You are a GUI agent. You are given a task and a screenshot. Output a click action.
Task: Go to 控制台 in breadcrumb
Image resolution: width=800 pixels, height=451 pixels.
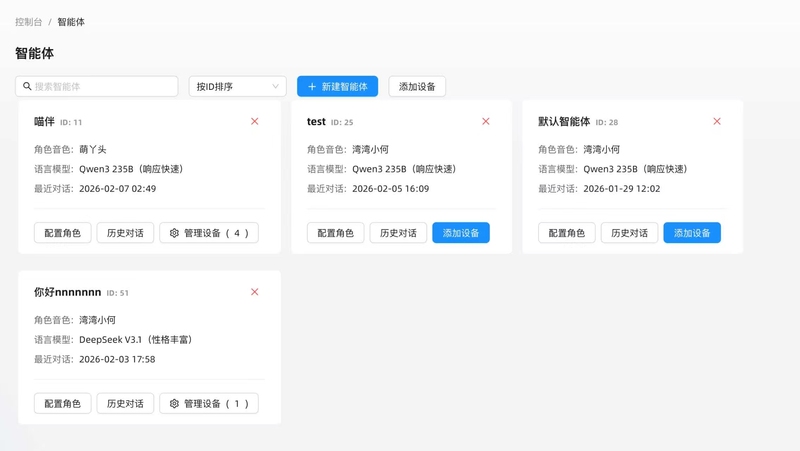click(29, 22)
